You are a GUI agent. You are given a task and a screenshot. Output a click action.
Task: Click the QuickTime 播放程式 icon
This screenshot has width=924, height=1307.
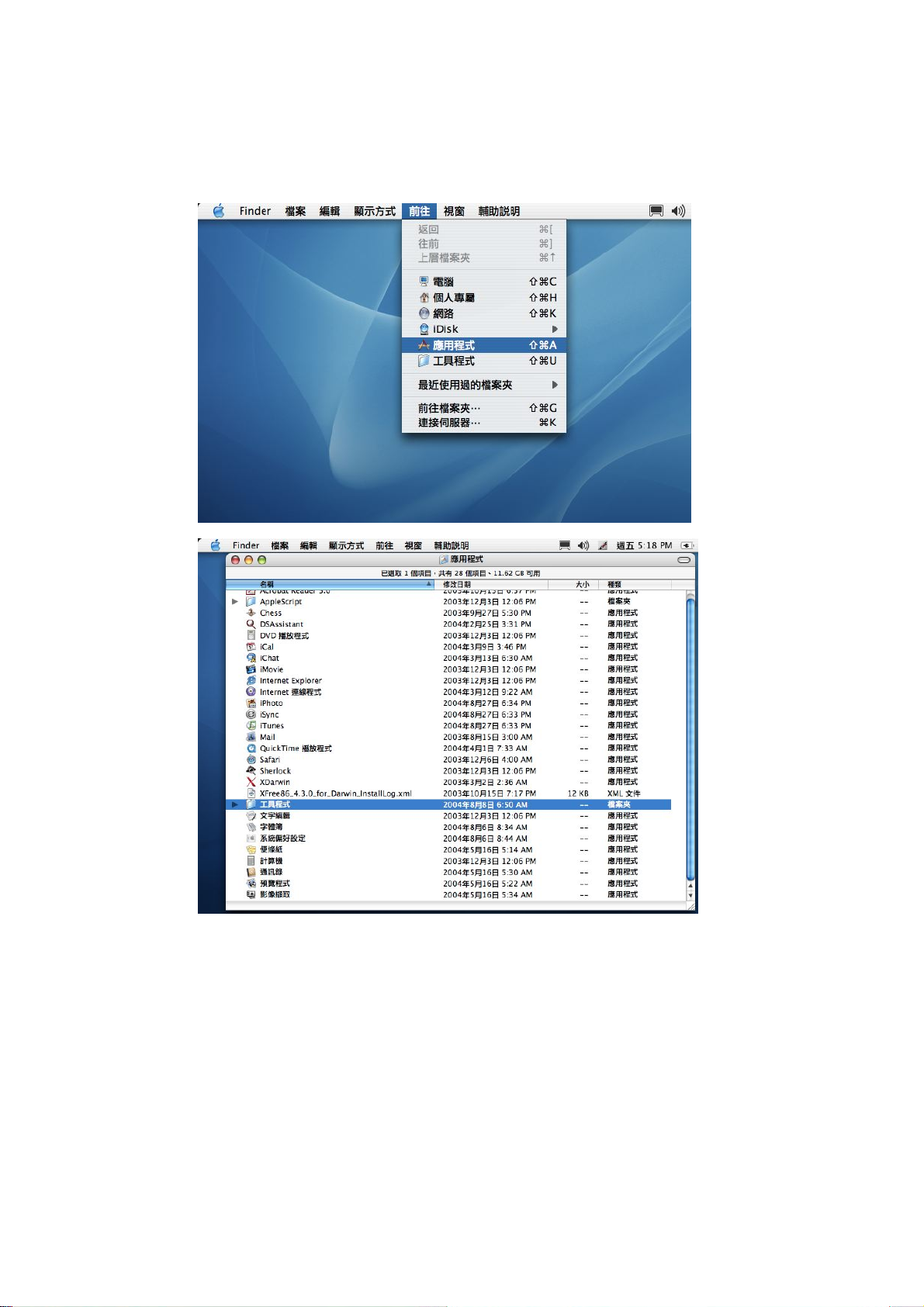[x=251, y=748]
